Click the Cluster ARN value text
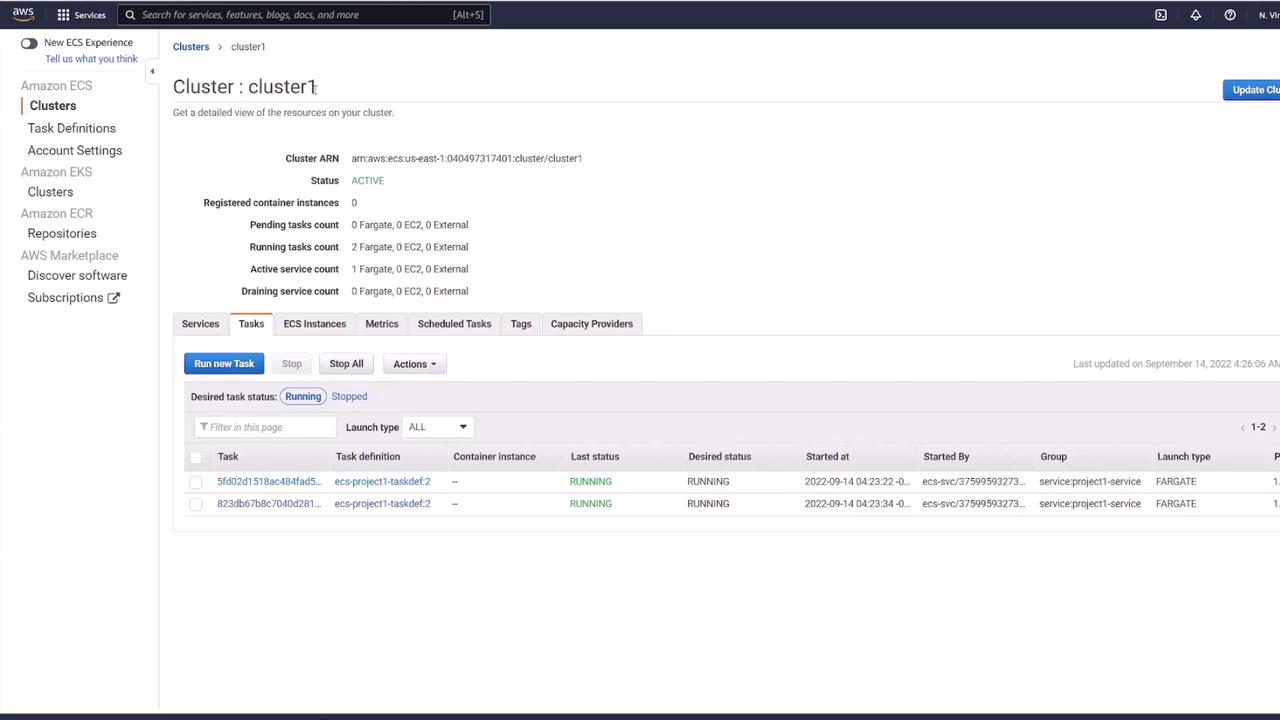 466,158
